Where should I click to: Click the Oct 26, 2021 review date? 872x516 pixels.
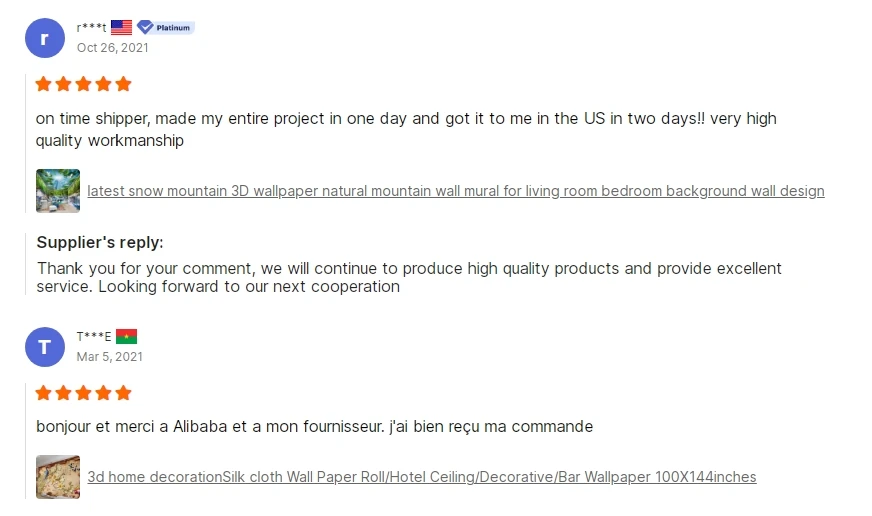point(112,47)
